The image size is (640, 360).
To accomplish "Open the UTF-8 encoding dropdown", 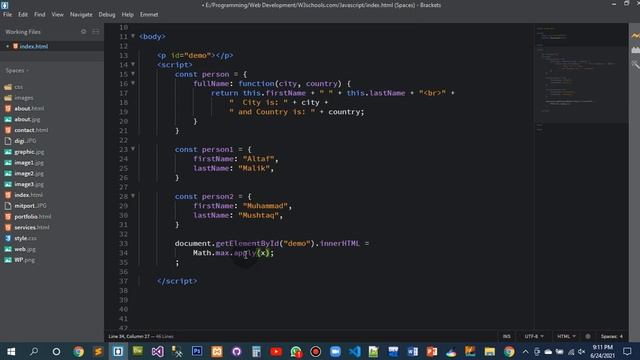I will pyautogui.click(x=534, y=336).
